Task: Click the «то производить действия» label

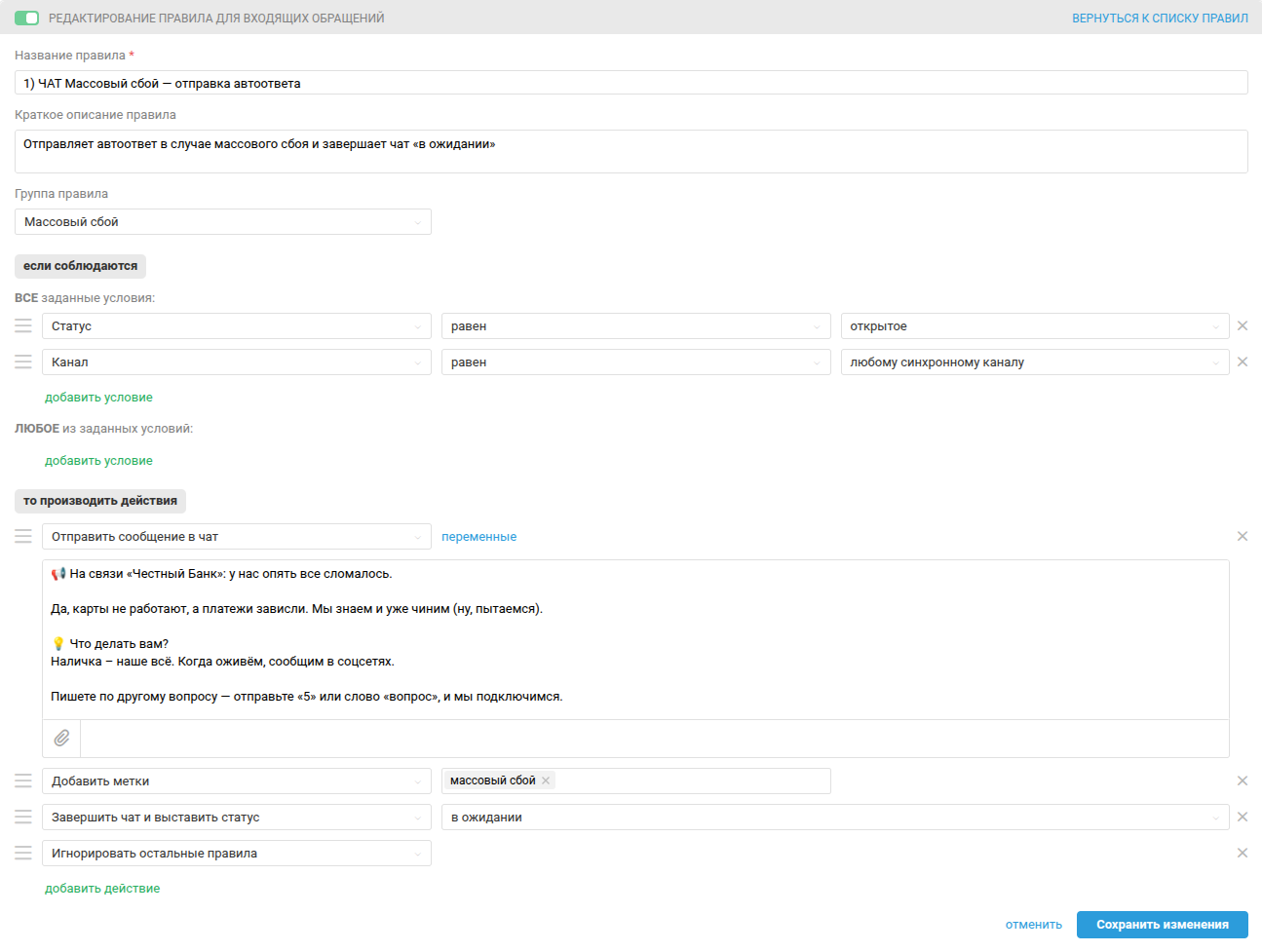Action: [x=100, y=501]
